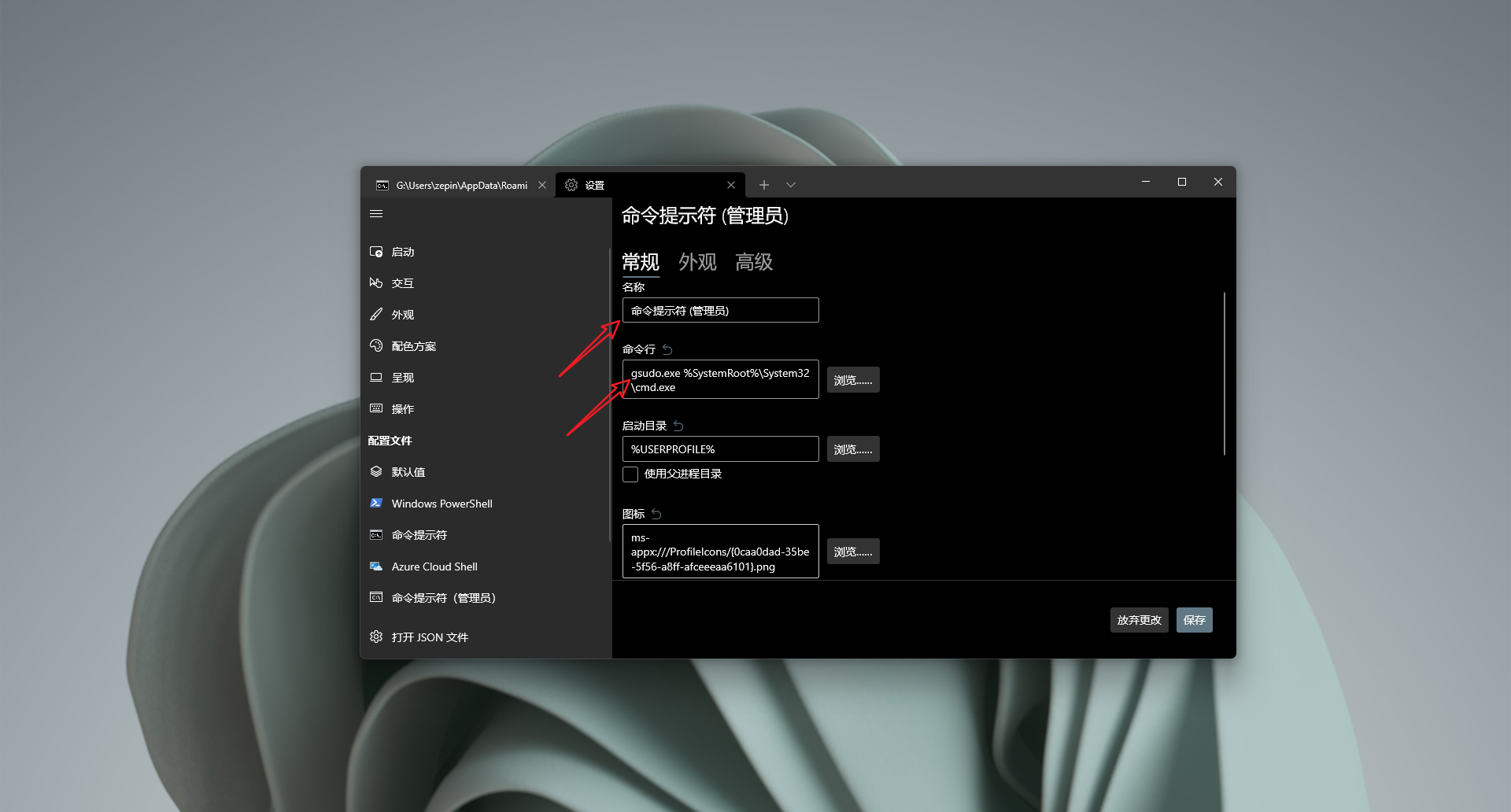The image size is (1511, 812).
Task: Click the 保存 button
Action: (1194, 620)
